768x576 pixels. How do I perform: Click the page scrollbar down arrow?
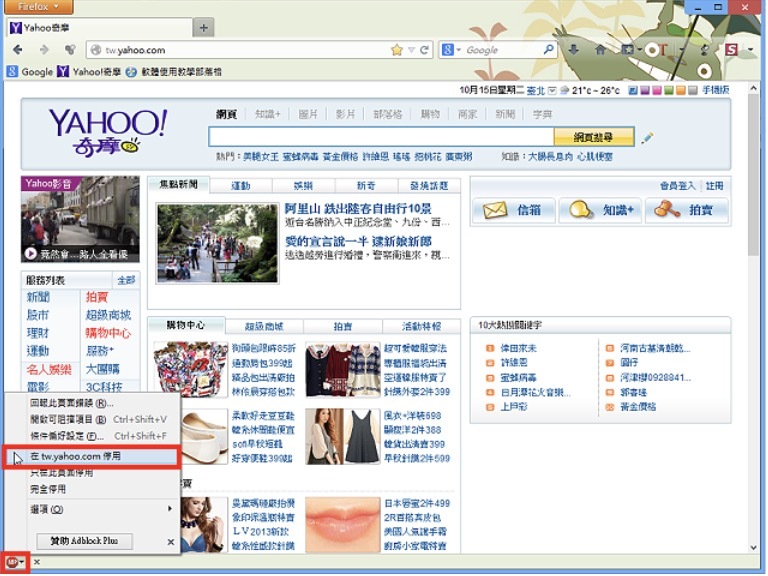[753, 548]
